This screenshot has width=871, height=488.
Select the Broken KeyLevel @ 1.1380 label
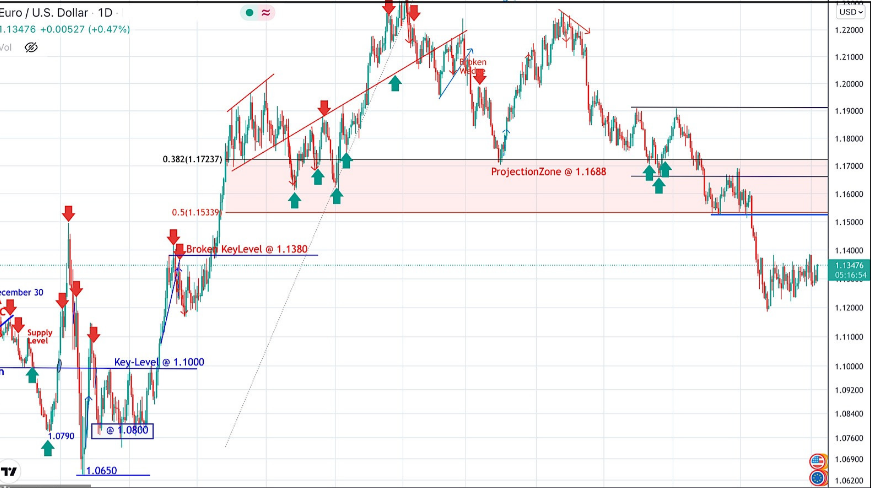click(246, 249)
